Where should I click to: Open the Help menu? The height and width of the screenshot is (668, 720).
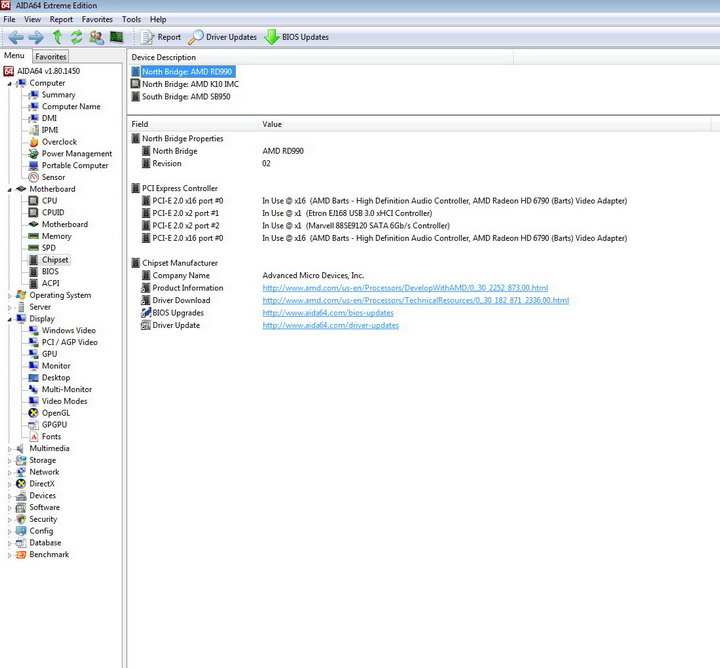coord(158,19)
